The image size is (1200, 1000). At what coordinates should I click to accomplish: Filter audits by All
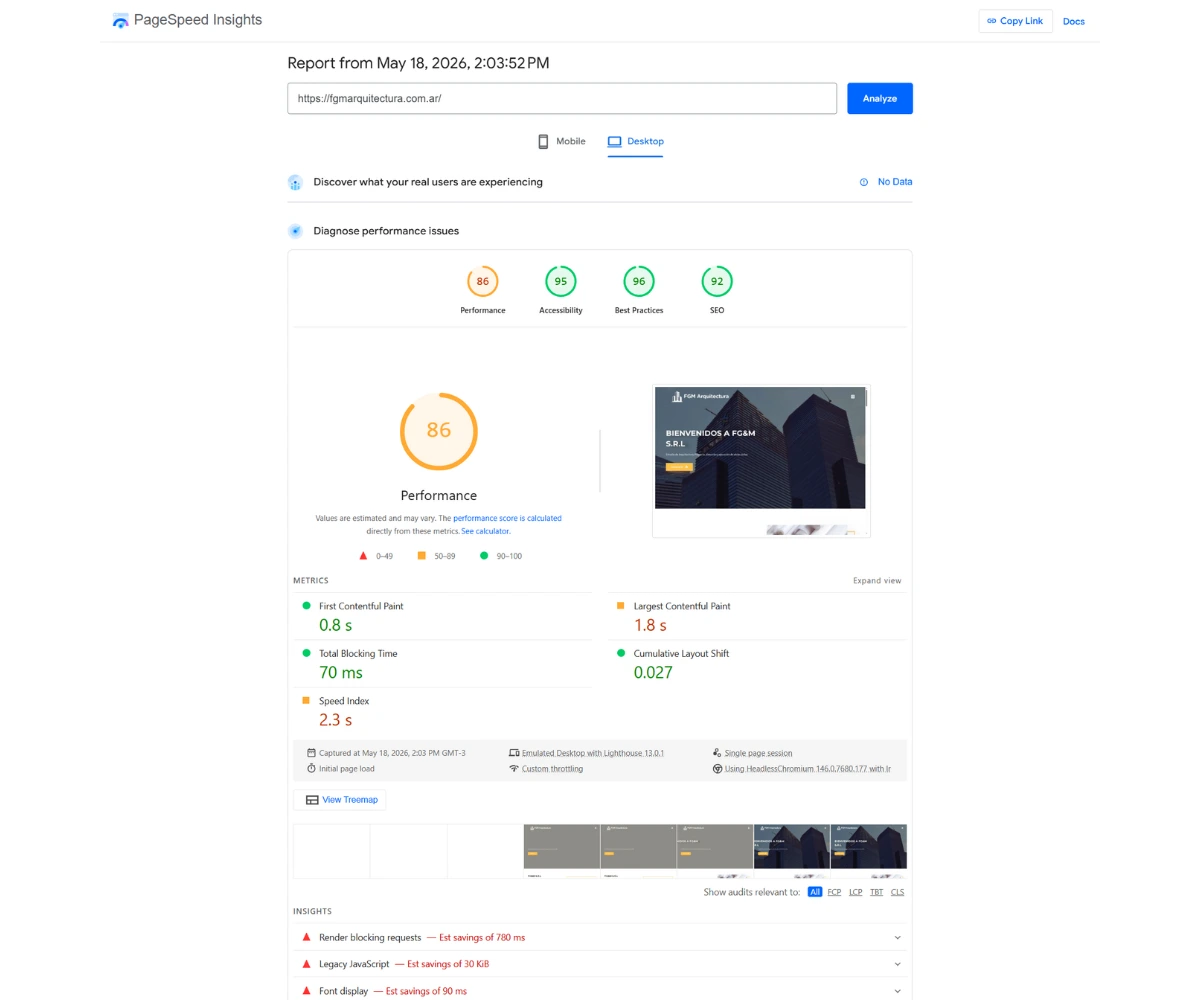tap(815, 892)
